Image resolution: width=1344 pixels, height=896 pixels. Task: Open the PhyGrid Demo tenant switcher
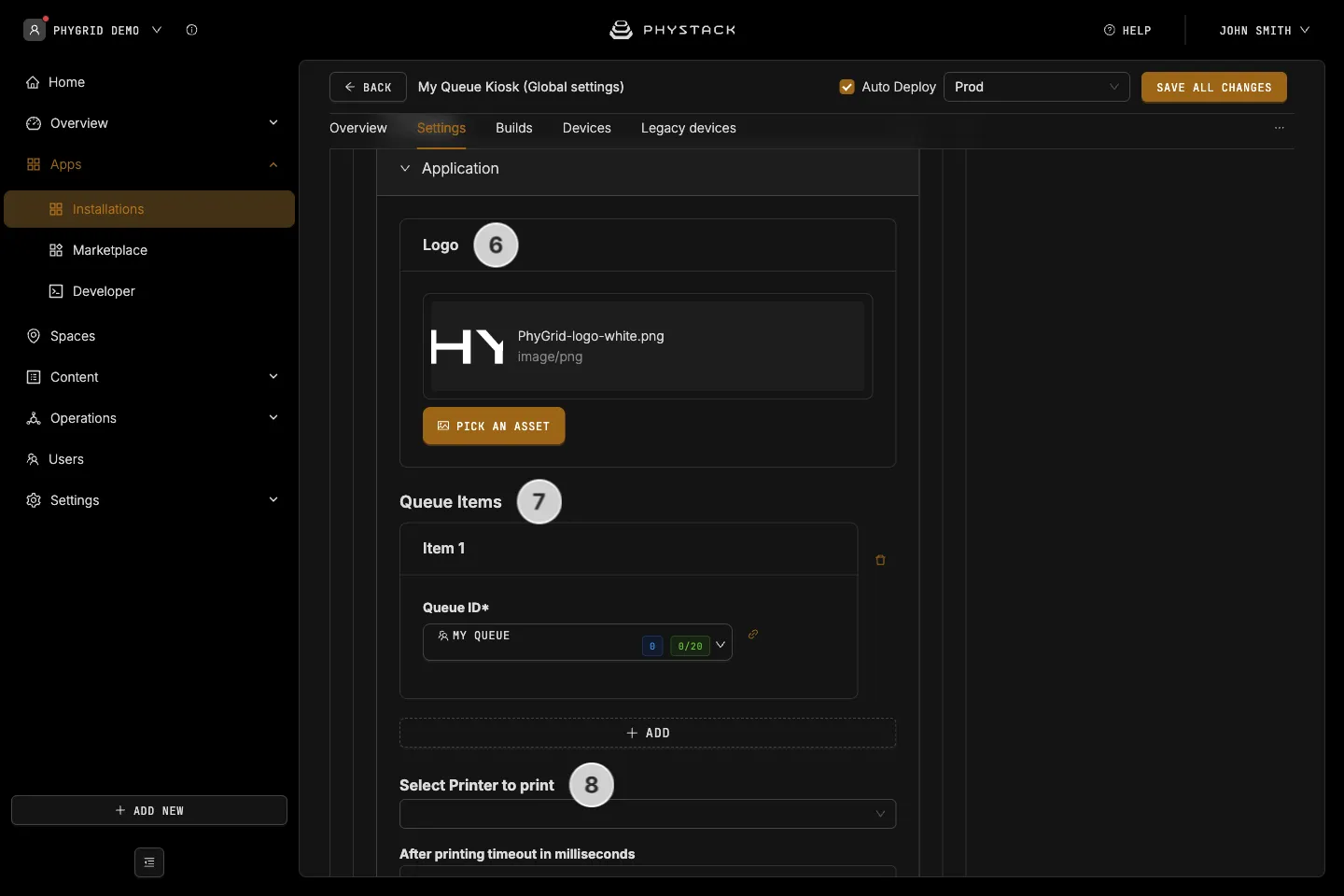[93, 30]
